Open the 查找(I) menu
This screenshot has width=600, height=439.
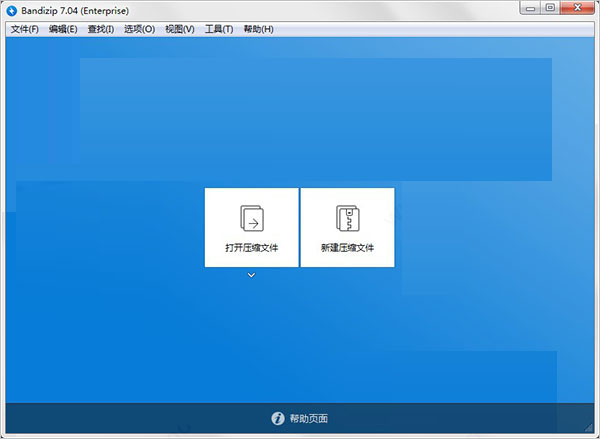101,29
